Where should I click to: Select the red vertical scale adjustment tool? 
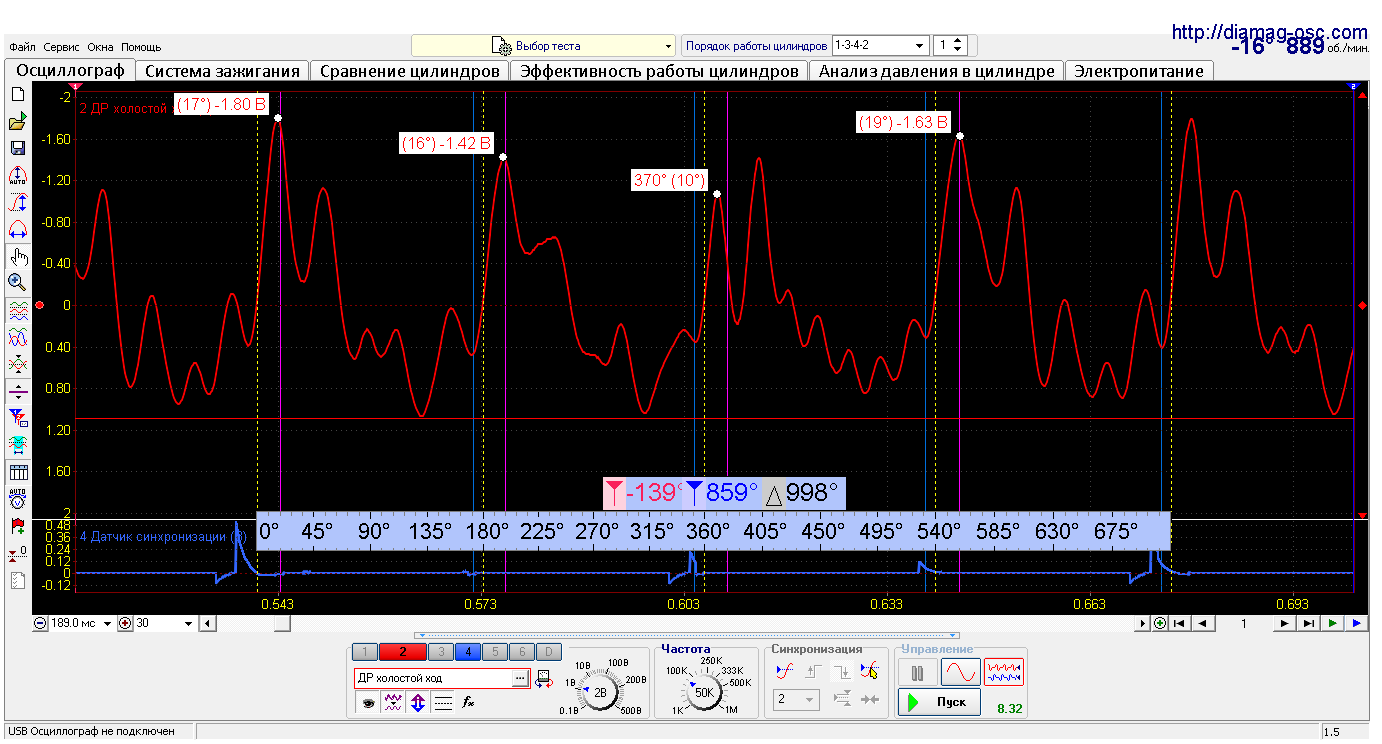coord(17,202)
